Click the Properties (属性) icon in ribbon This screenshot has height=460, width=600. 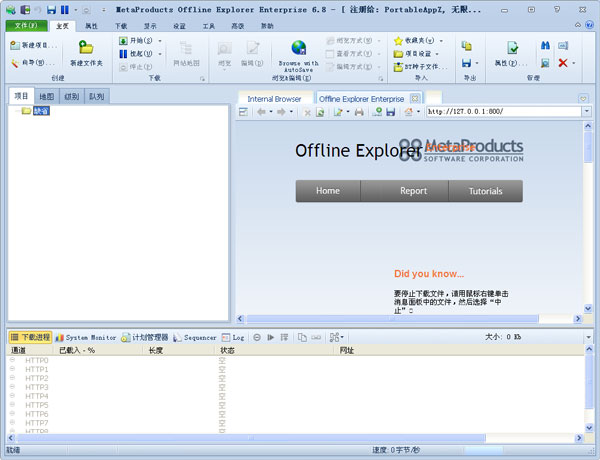512,48
